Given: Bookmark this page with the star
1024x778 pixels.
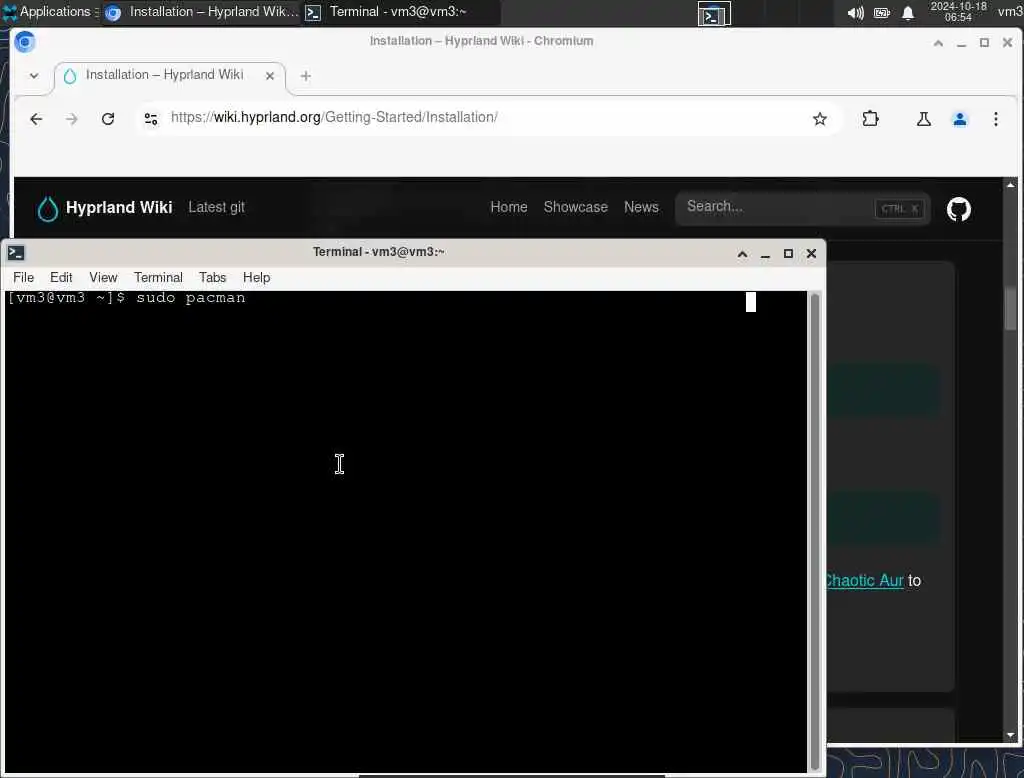Looking at the screenshot, I should [x=820, y=118].
